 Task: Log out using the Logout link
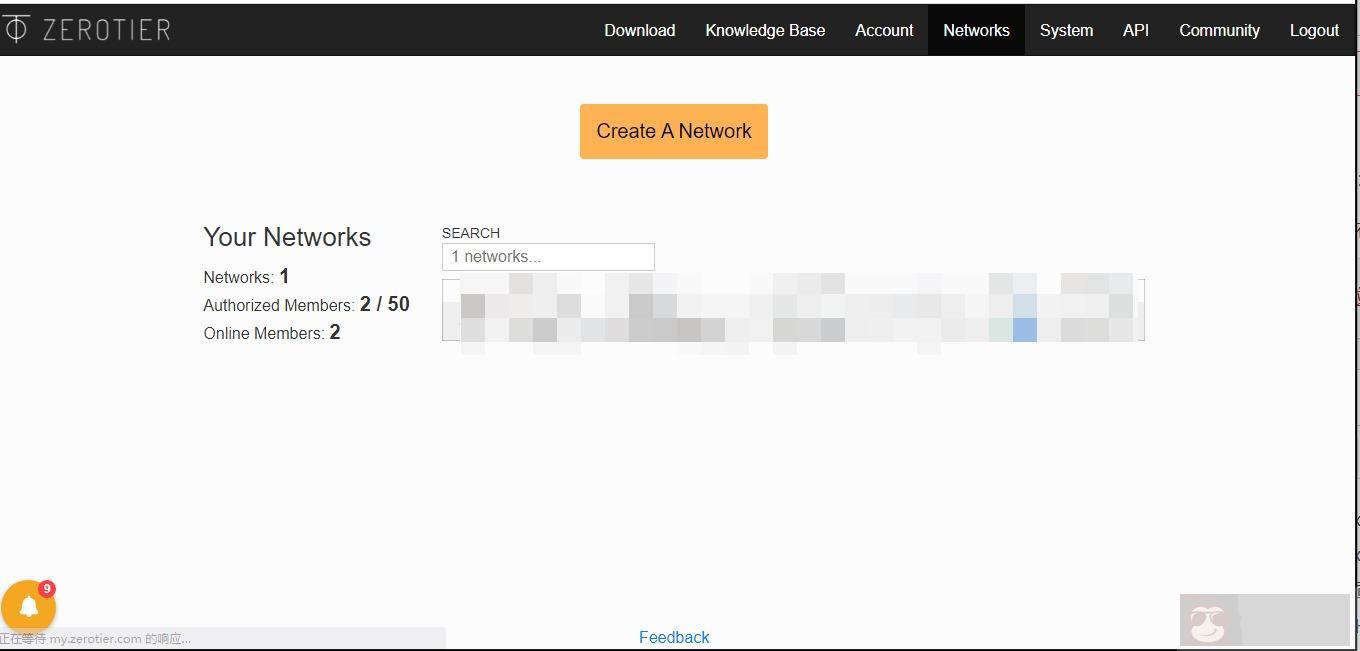(x=1314, y=30)
